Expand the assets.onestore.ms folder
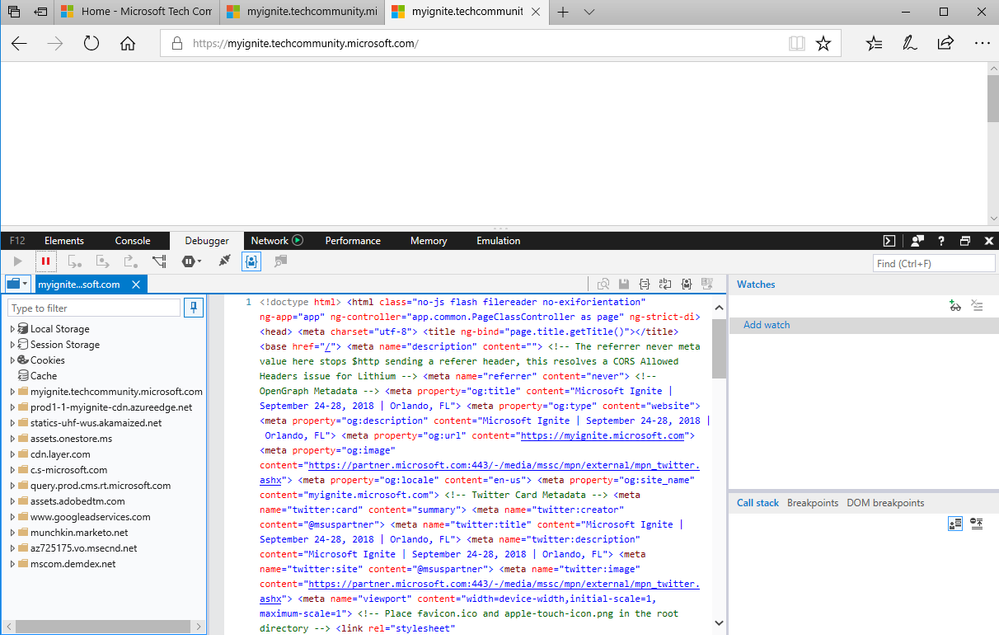999x635 pixels. point(12,438)
